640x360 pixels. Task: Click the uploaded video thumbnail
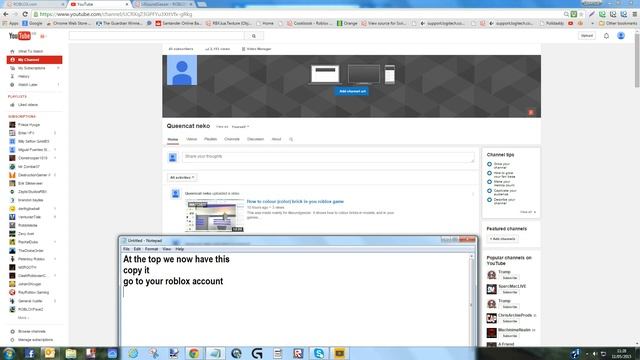pos(215,216)
